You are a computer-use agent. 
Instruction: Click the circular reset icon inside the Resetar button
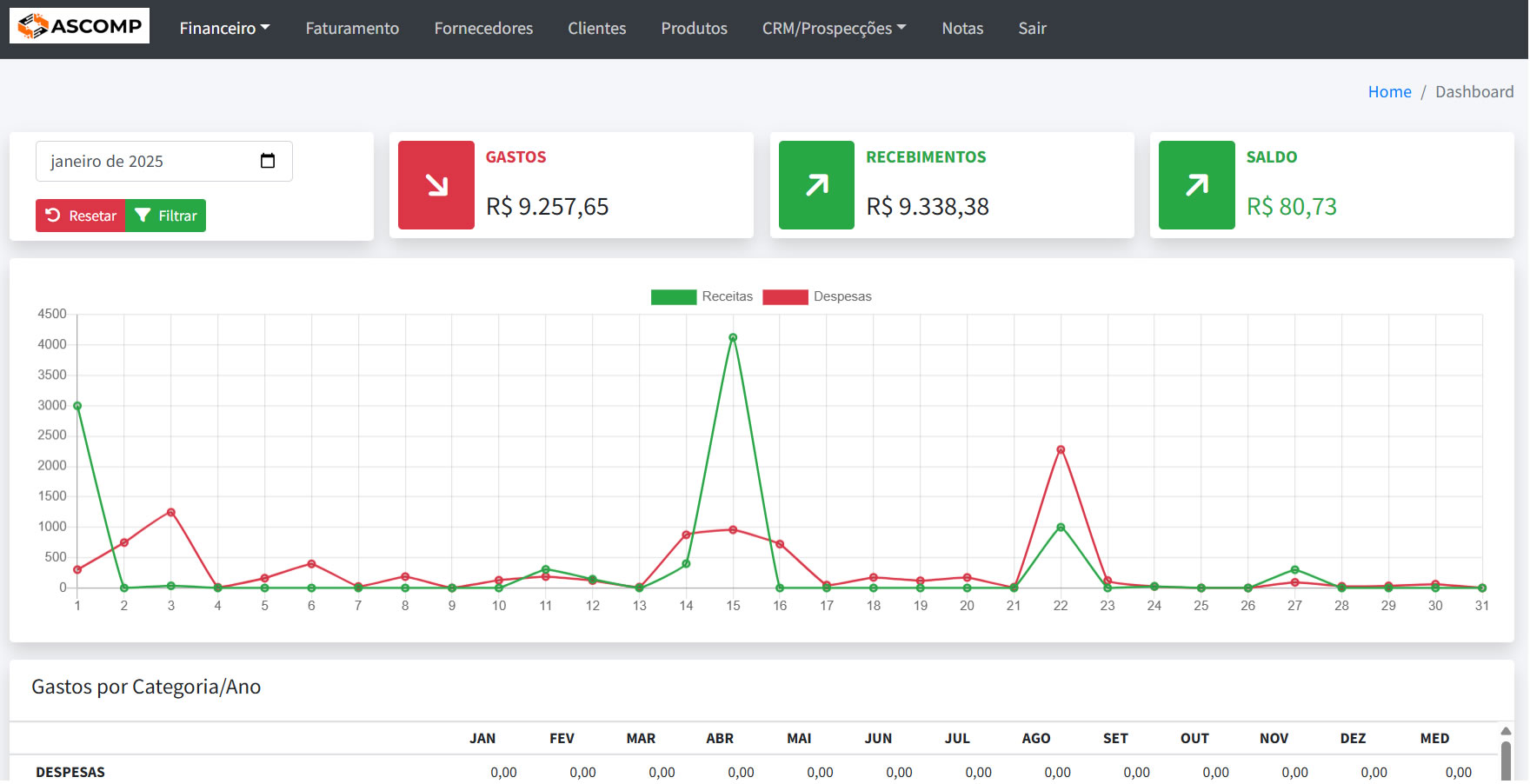pos(52,215)
